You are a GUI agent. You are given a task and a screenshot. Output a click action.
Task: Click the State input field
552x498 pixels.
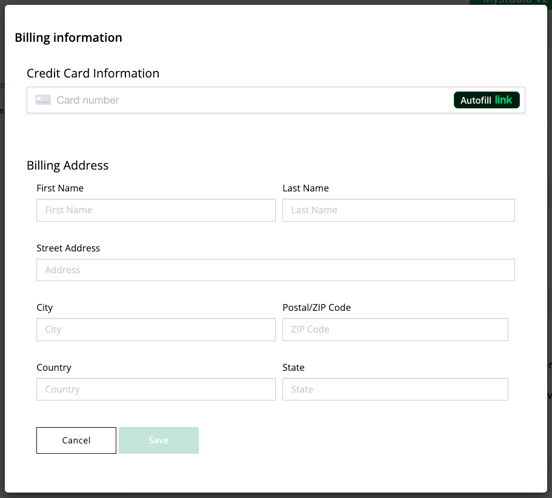tap(395, 389)
